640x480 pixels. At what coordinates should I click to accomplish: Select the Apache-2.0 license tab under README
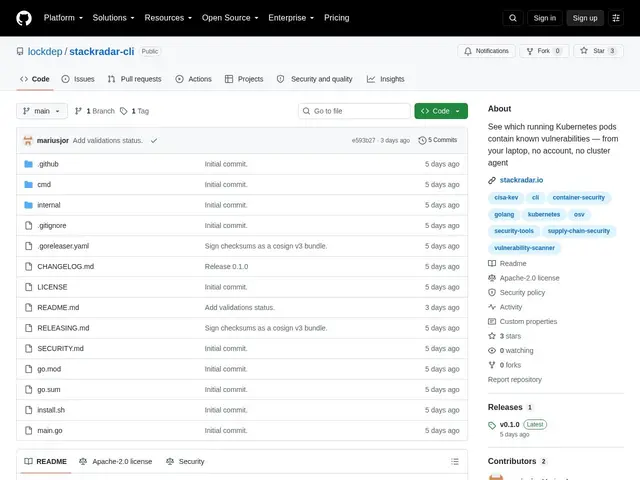(116, 462)
